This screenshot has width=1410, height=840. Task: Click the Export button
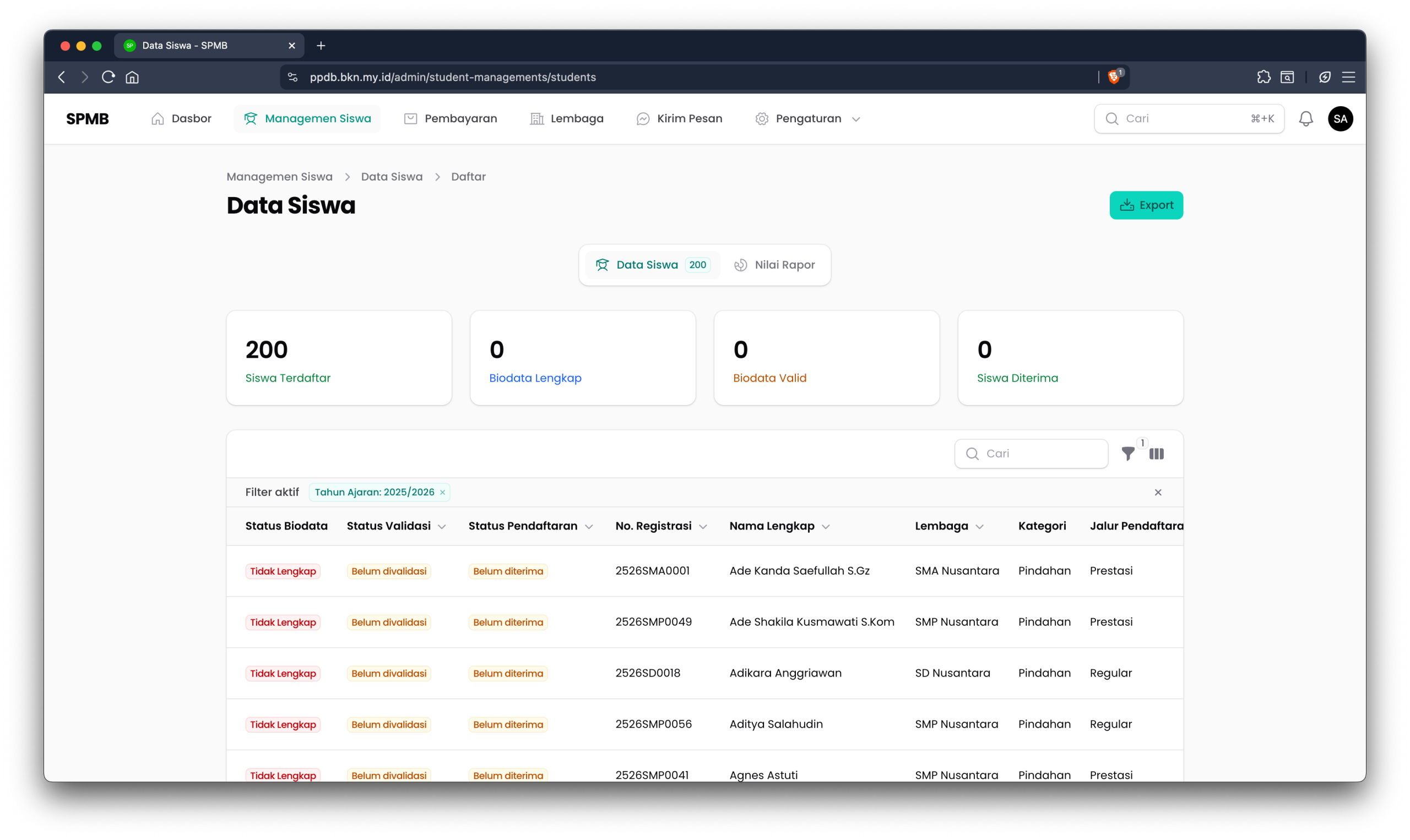tap(1146, 205)
